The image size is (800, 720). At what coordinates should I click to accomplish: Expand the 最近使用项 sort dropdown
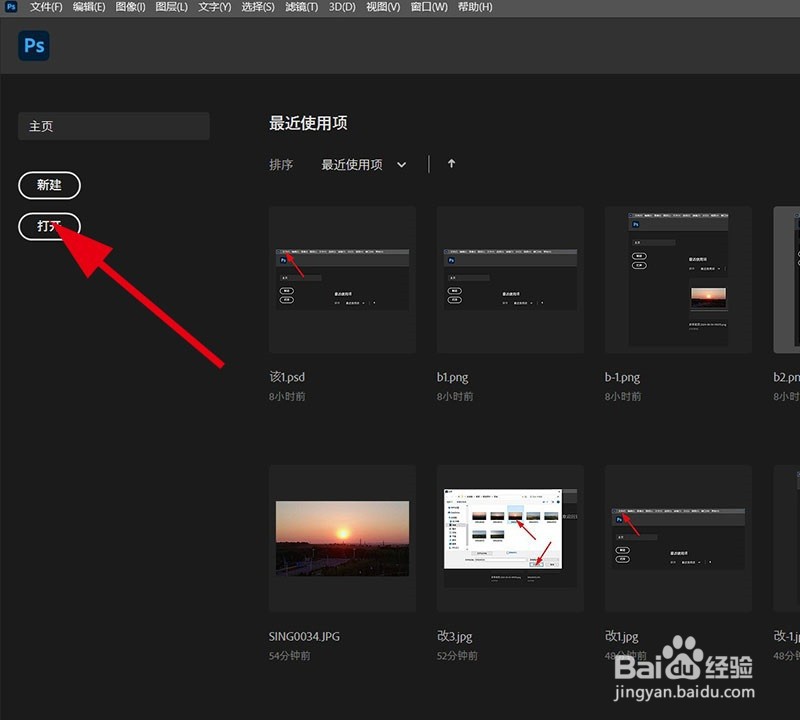click(364, 165)
